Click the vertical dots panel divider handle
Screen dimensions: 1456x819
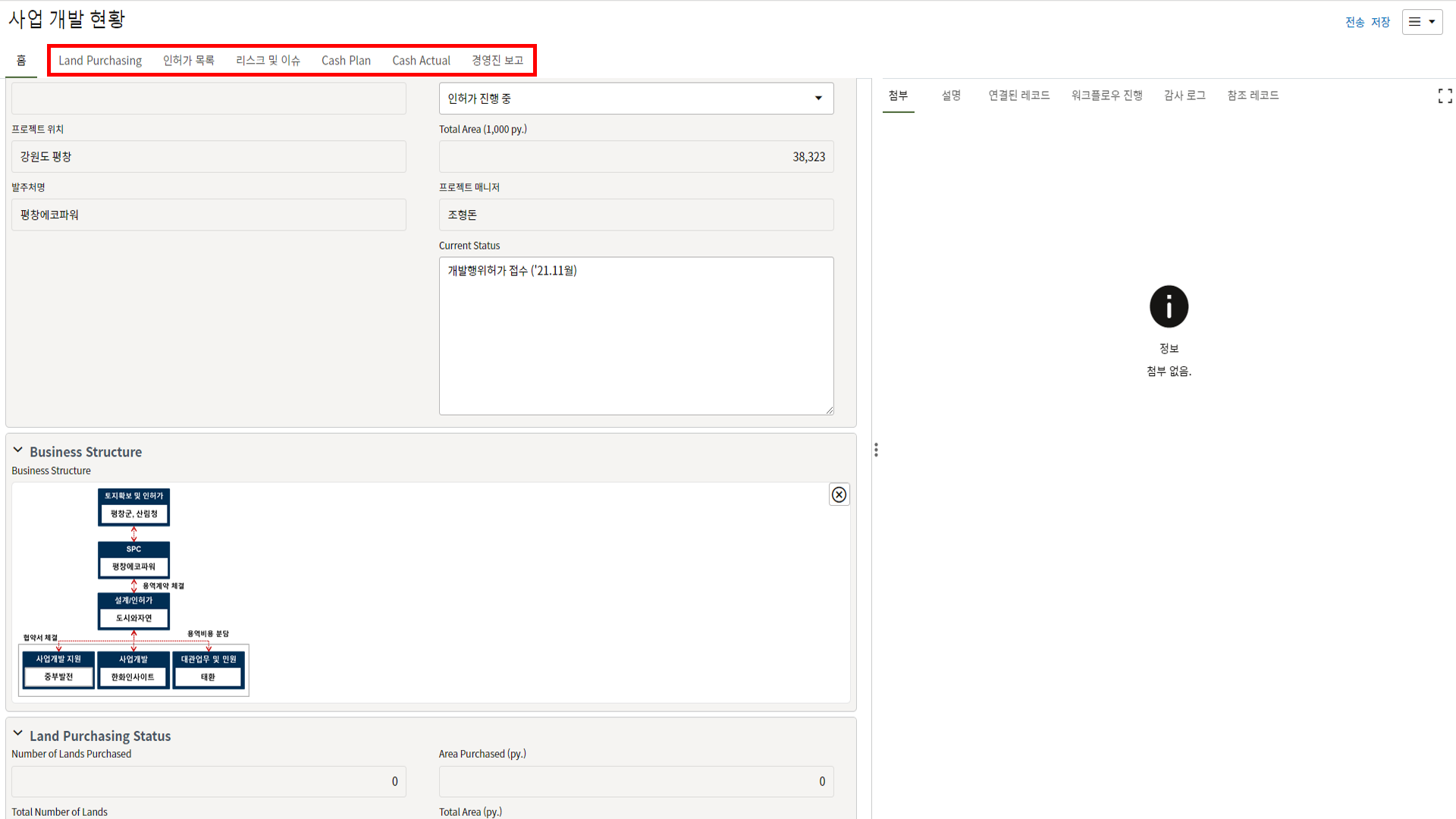coord(876,450)
